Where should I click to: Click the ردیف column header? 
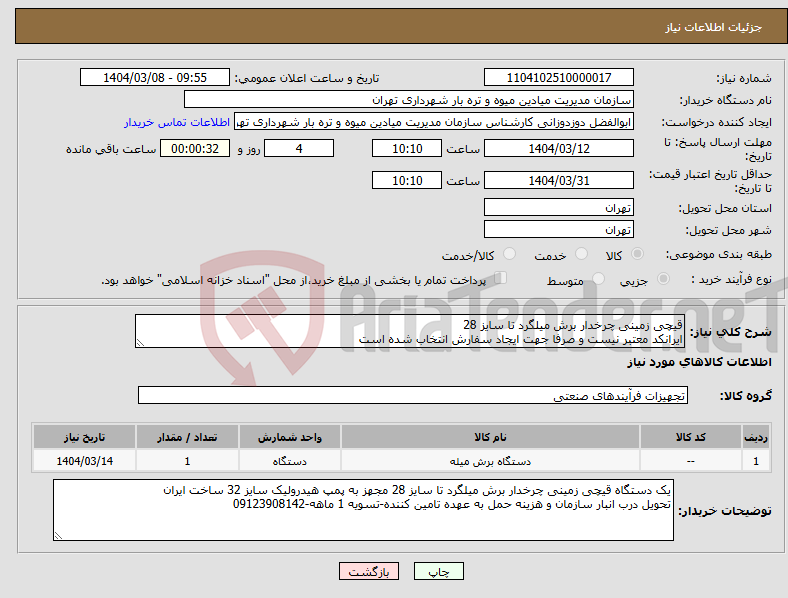756,437
